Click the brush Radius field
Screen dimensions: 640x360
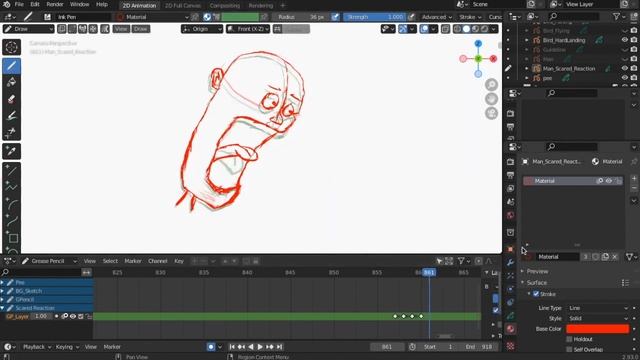[301, 17]
